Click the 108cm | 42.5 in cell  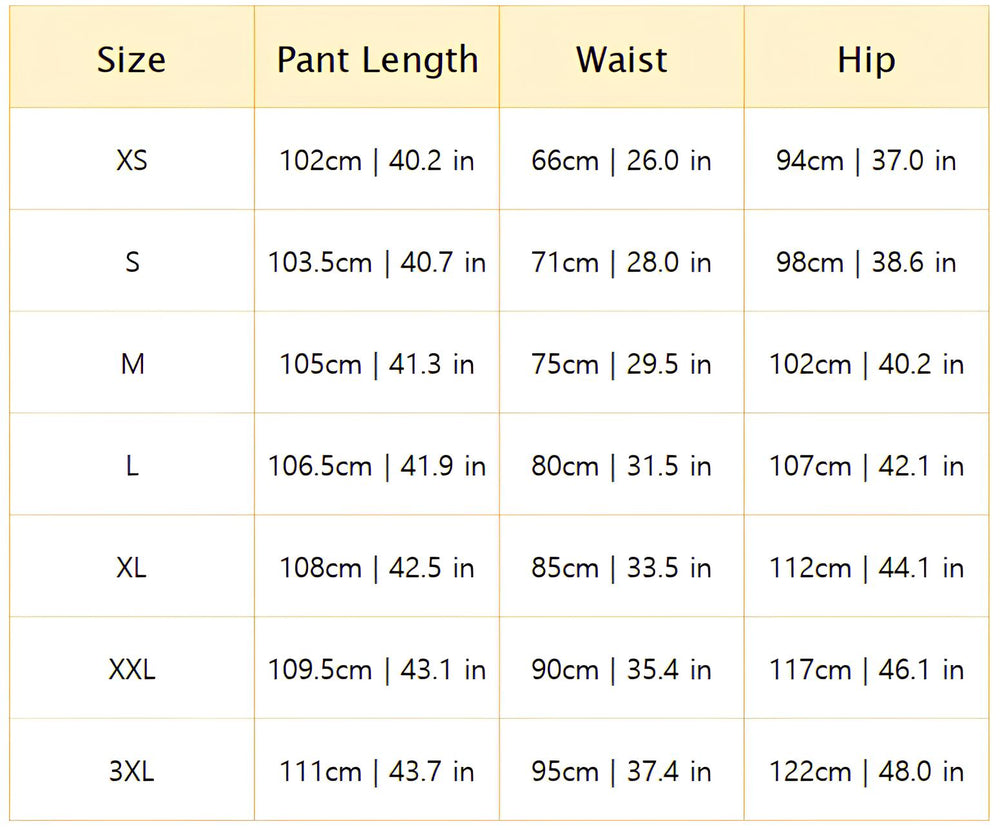[377, 568]
